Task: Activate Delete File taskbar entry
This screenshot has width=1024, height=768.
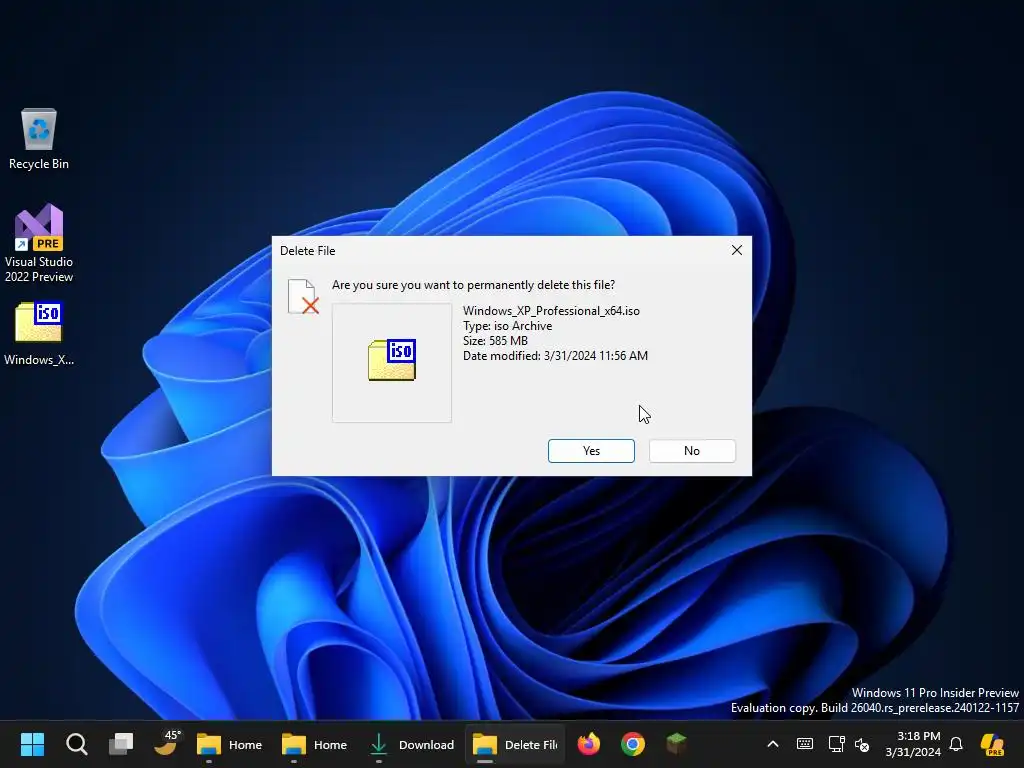Action: 515,744
